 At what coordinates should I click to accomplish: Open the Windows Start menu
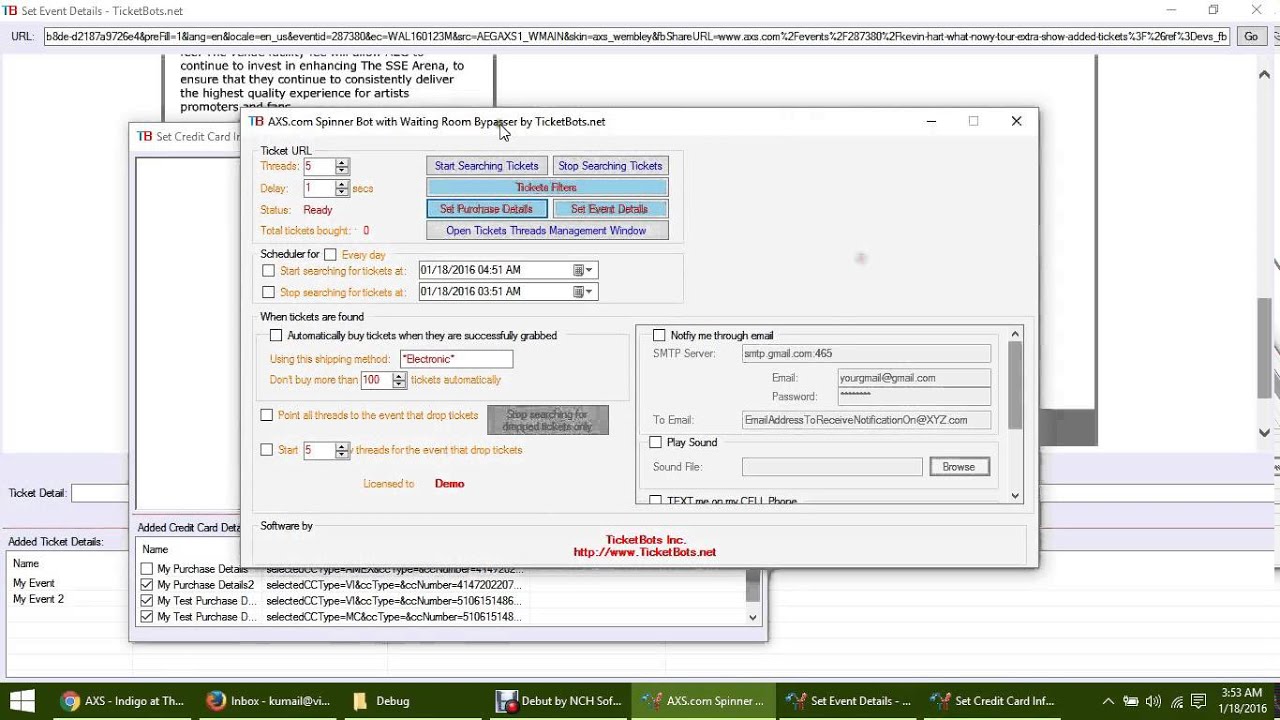(x=22, y=701)
